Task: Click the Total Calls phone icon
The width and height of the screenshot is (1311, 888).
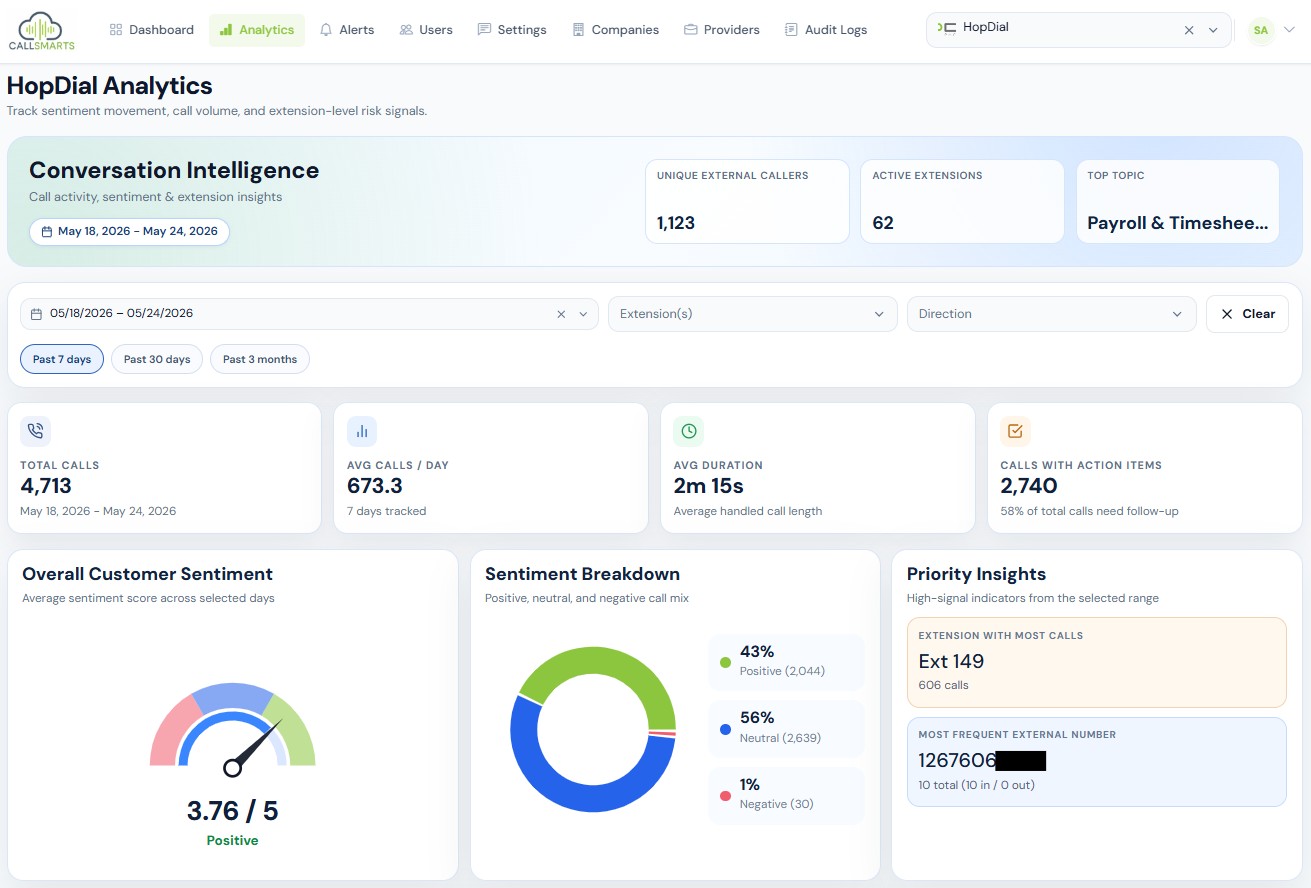Action: point(35,431)
